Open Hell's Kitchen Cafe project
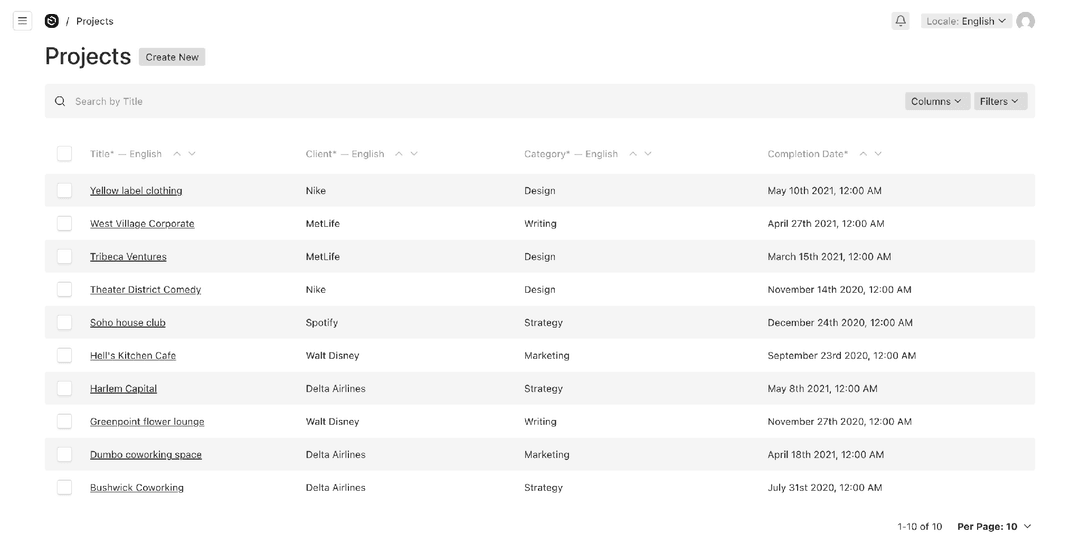Screen dimensions: 1080x547 tap(133, 356)
